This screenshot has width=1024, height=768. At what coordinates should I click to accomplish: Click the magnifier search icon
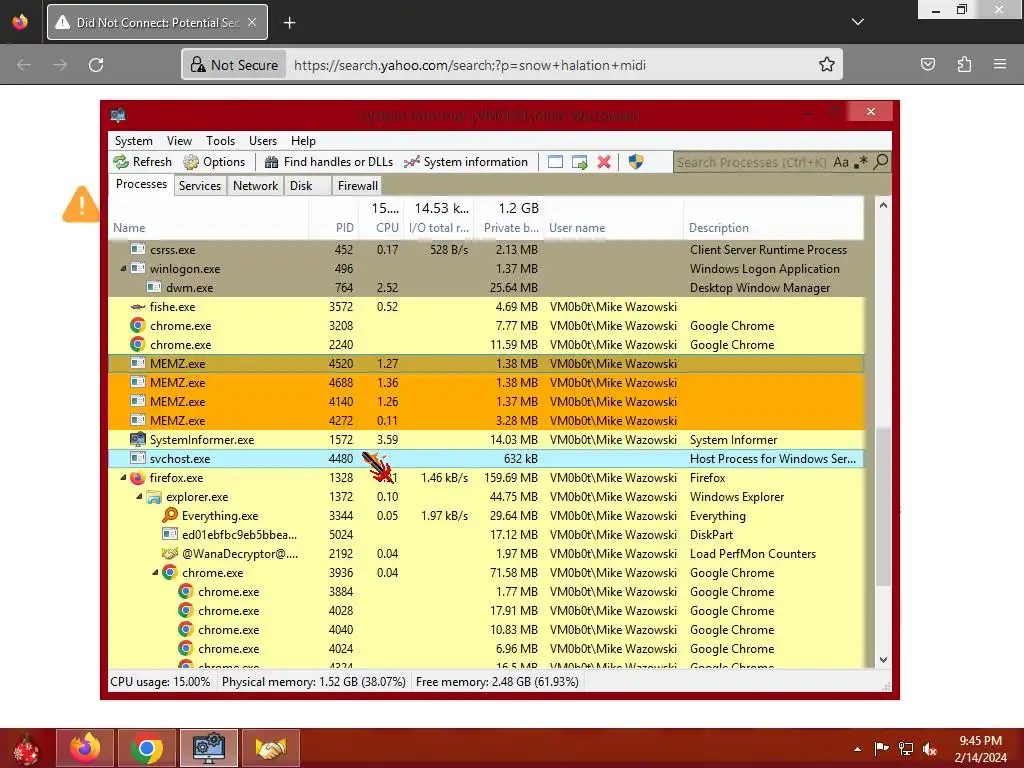coord(881,161)
